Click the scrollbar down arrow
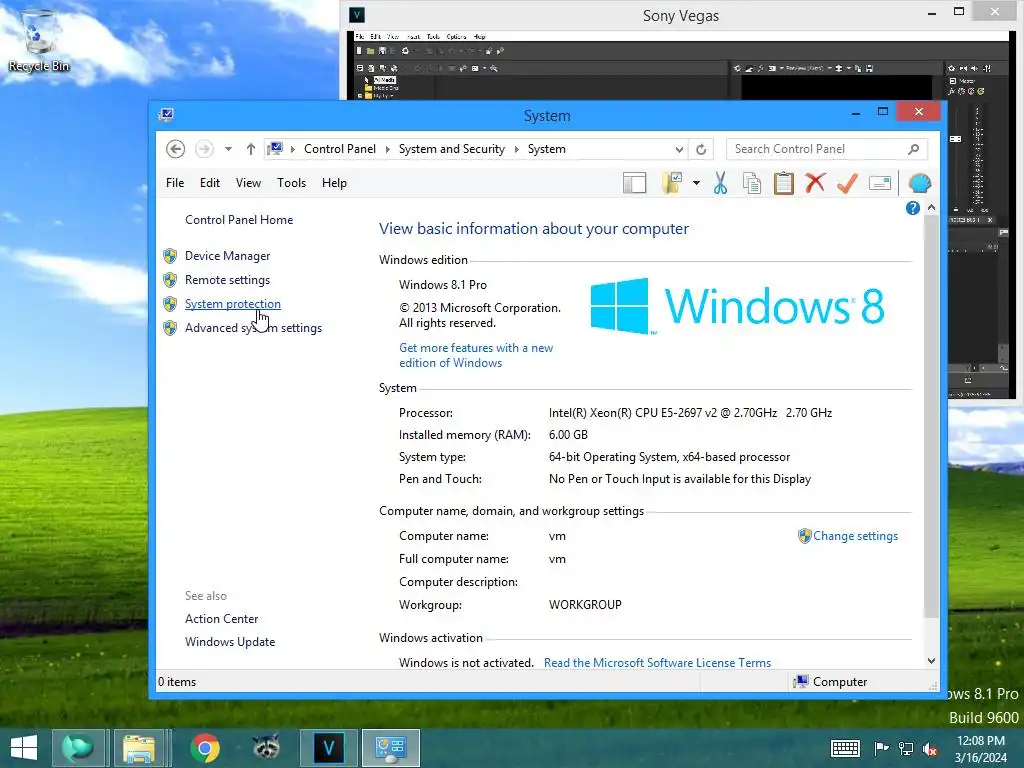This screenshot has width=1024, height=768. pos(931,661)
